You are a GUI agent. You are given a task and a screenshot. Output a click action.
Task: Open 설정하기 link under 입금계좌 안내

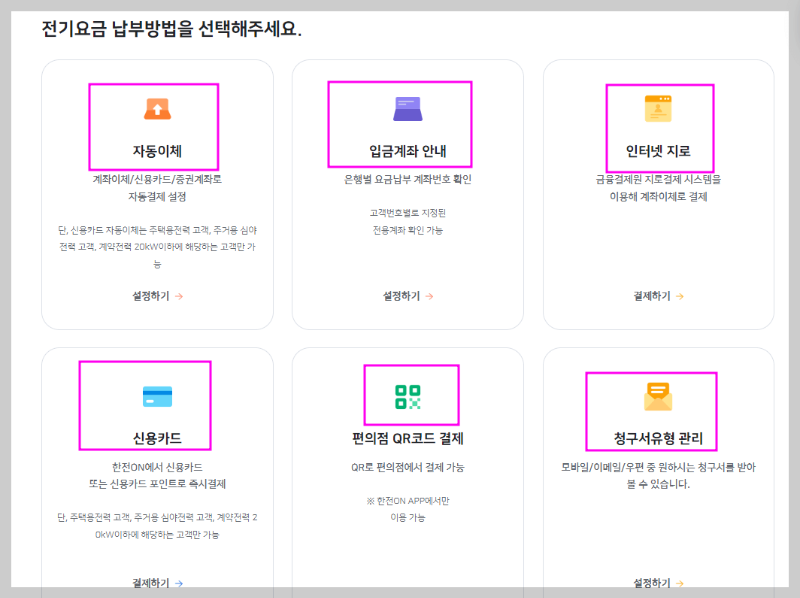tap(408, 296)
